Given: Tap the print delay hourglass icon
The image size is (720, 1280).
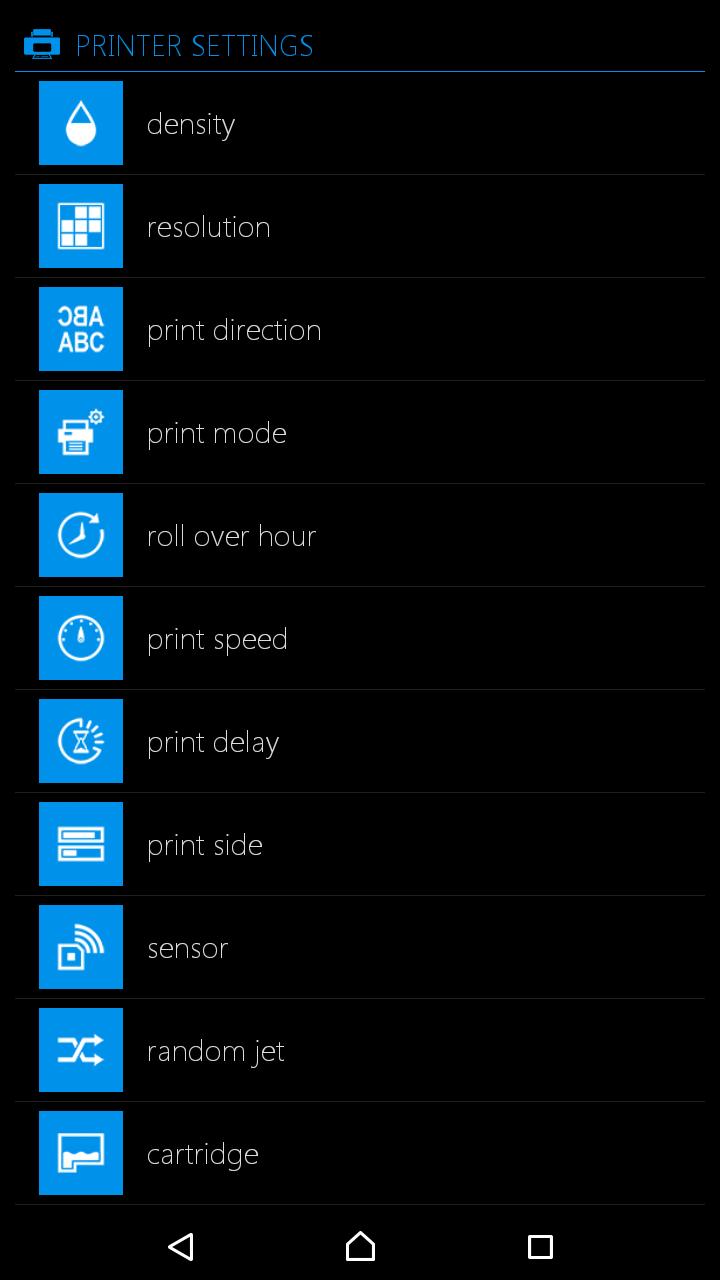Looking at the screenshot, I should 81,741.
